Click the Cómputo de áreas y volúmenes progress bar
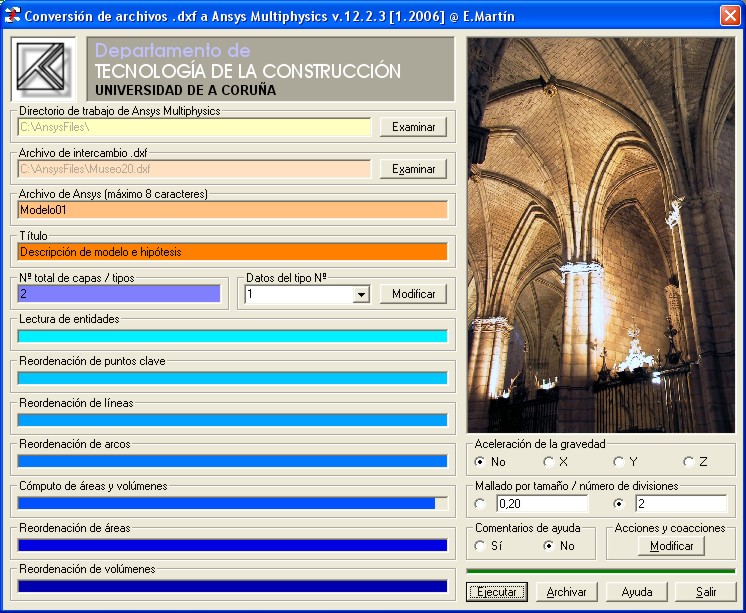Viewport: 746px width, 613px height. click(232, 503)
